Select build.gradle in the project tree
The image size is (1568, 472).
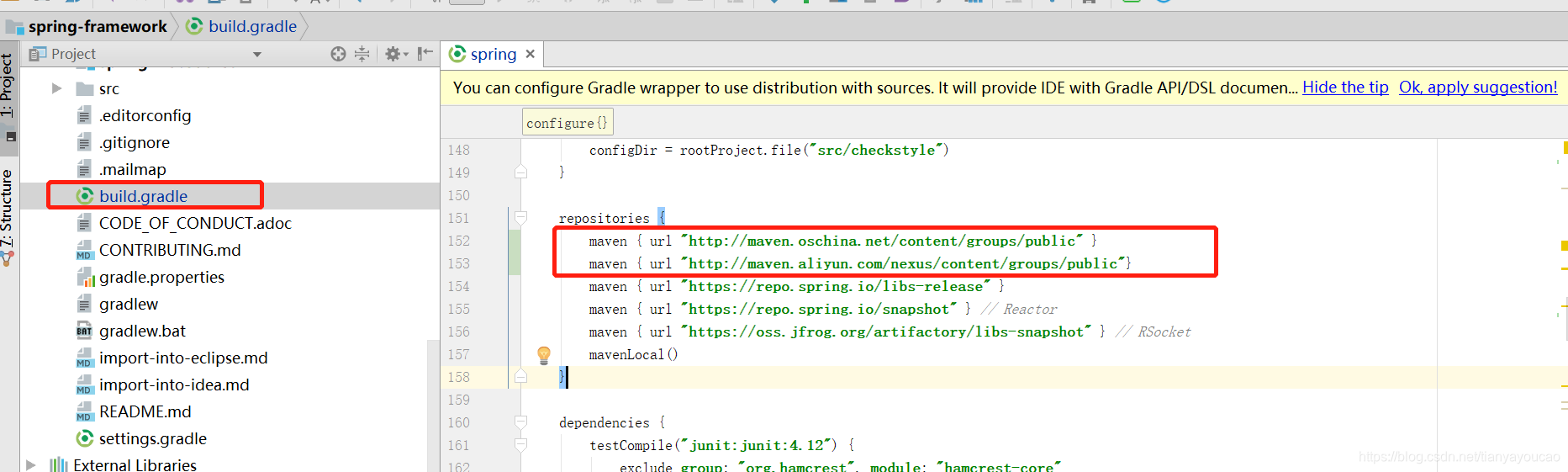point(143,196)
